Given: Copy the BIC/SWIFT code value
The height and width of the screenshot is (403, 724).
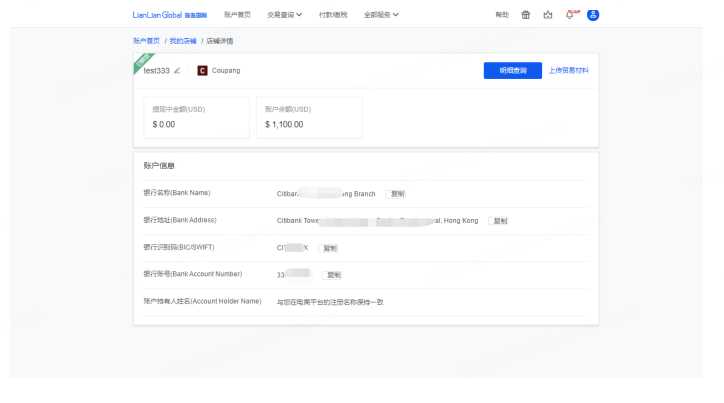Looking at the screenshot, I should 330,248.
